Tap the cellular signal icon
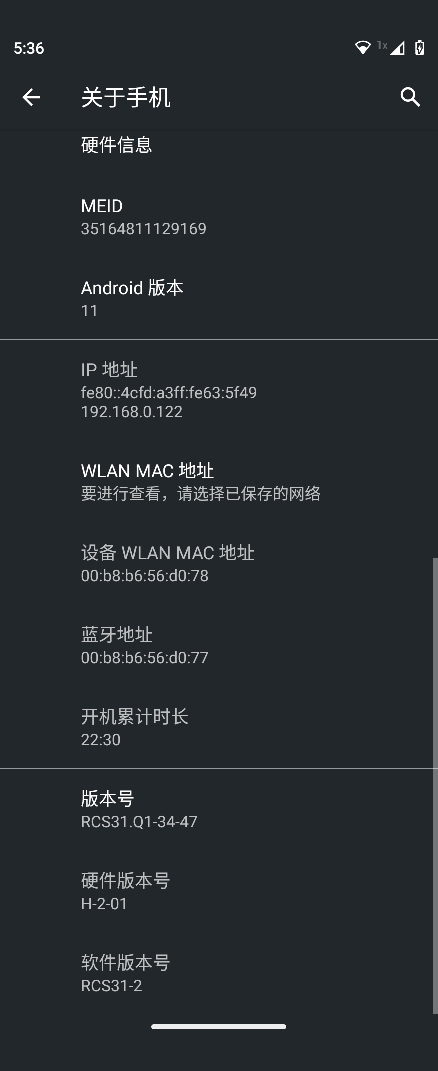This screenshot has height=1071, width=438. point(396,48)
